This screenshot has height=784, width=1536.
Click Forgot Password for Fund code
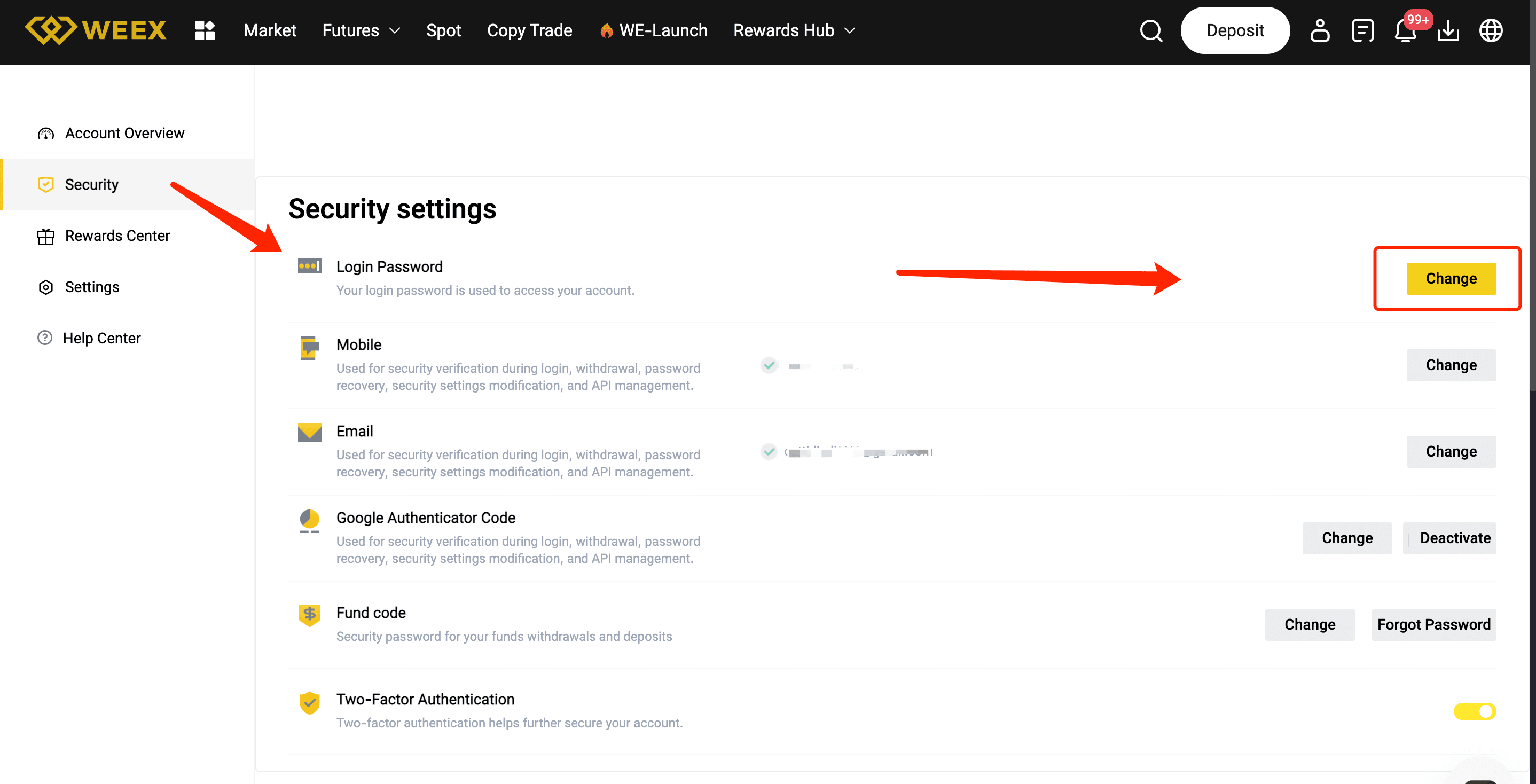[1433, 624]
